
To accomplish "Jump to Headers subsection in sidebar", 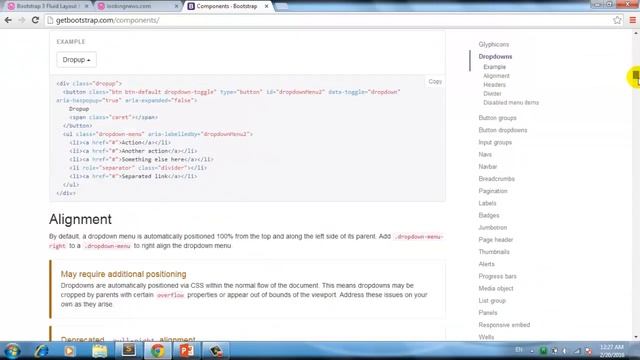I will (494, 85).
